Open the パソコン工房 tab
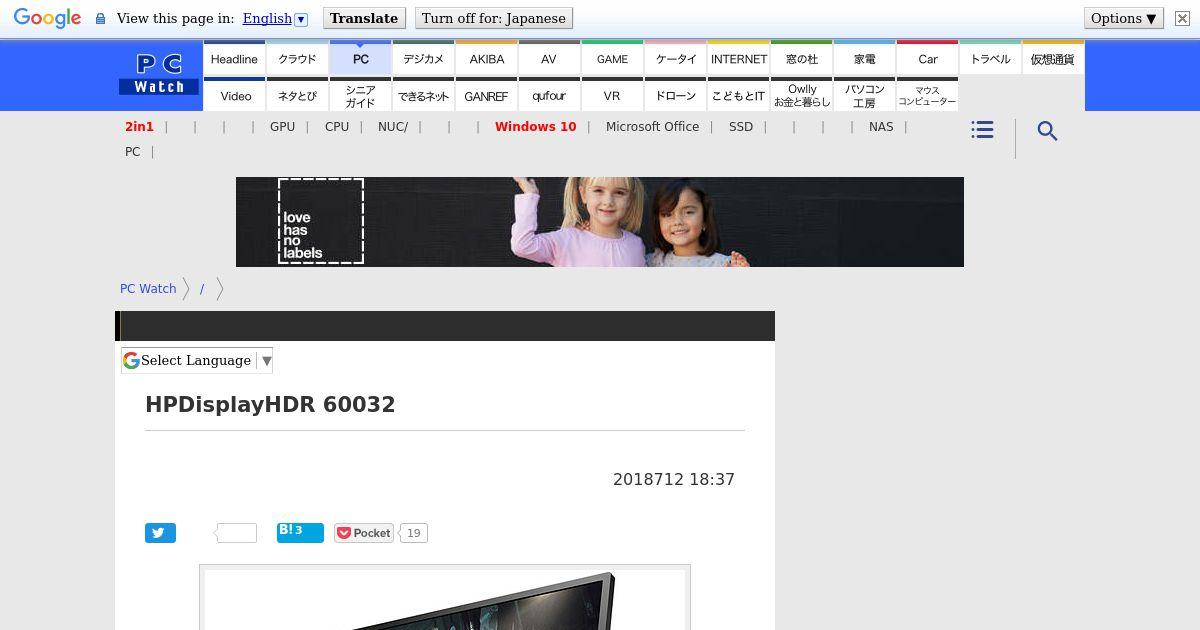This screenshot has height=630, width=1200. 865,95
